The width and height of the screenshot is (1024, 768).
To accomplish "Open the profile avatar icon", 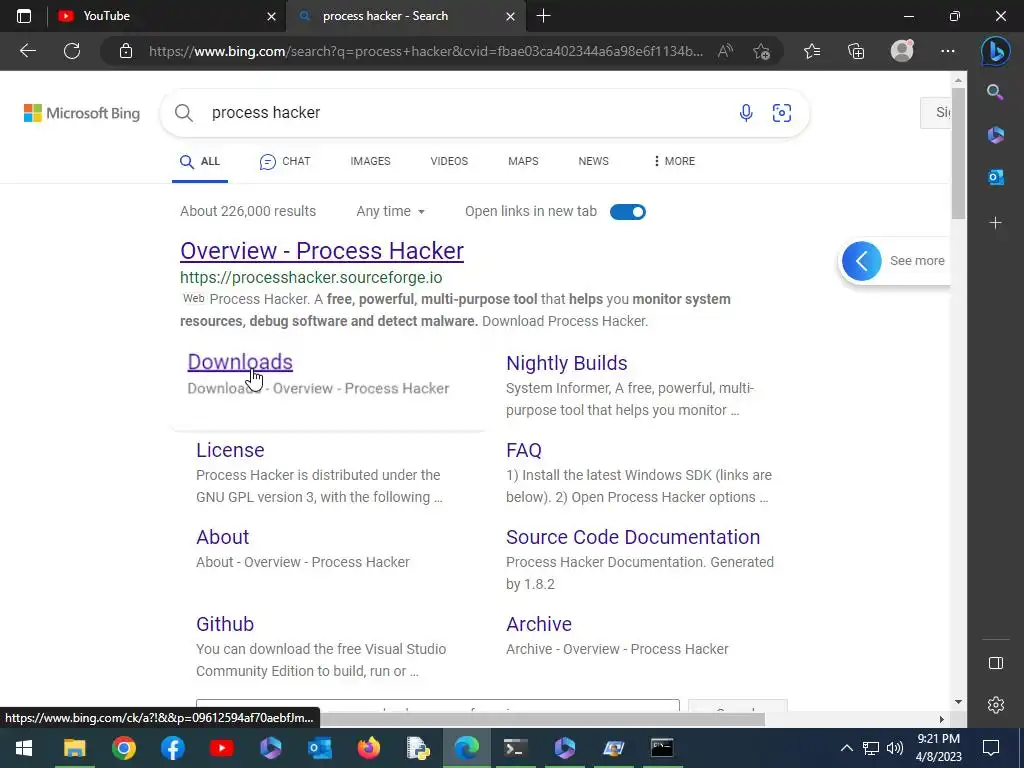I will click(x=902, y=51).
